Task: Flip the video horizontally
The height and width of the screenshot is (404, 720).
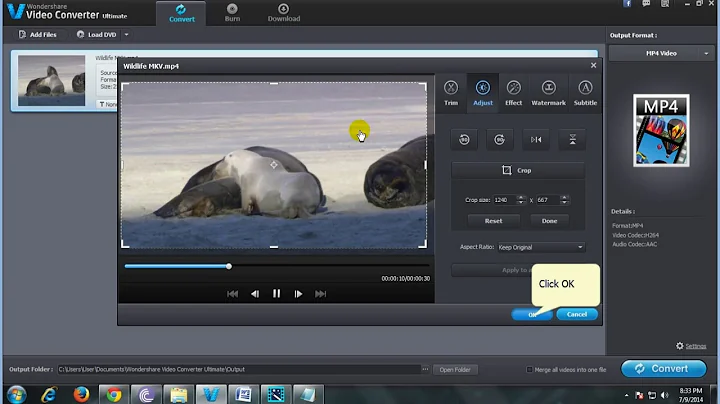Action: coord(536,140)
